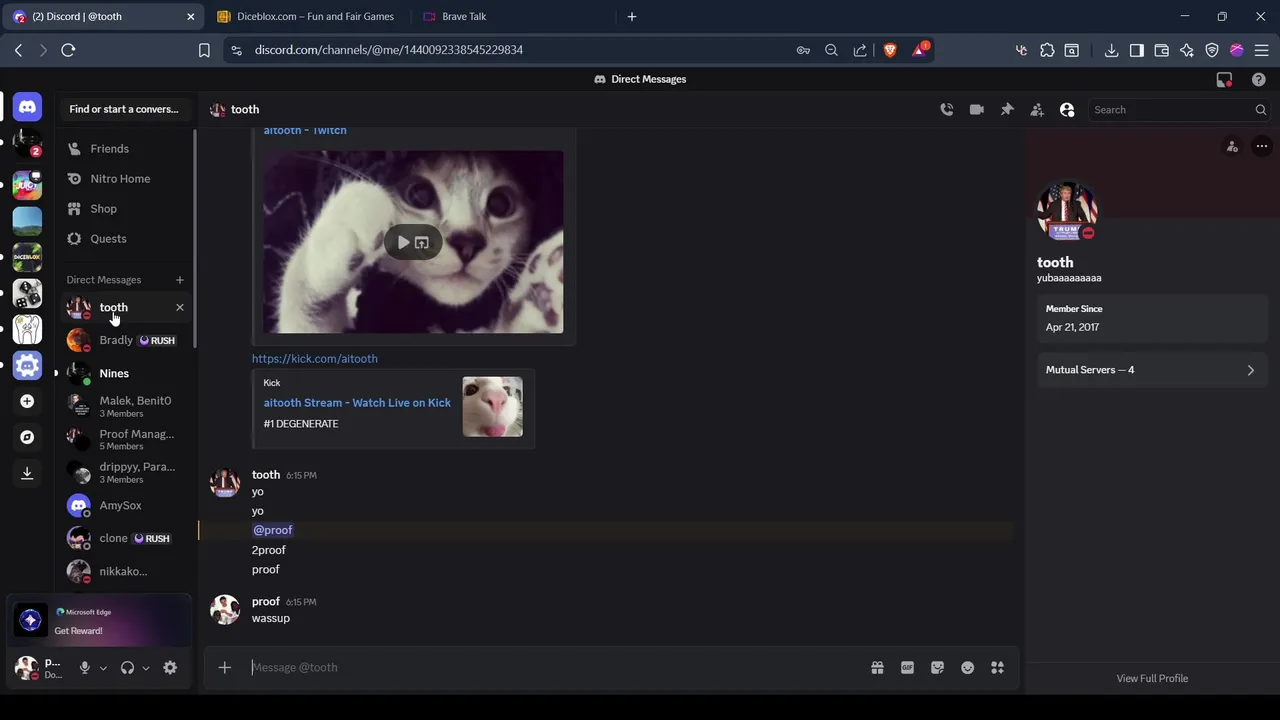
Task: Reload the page
Action: point(68,50)
